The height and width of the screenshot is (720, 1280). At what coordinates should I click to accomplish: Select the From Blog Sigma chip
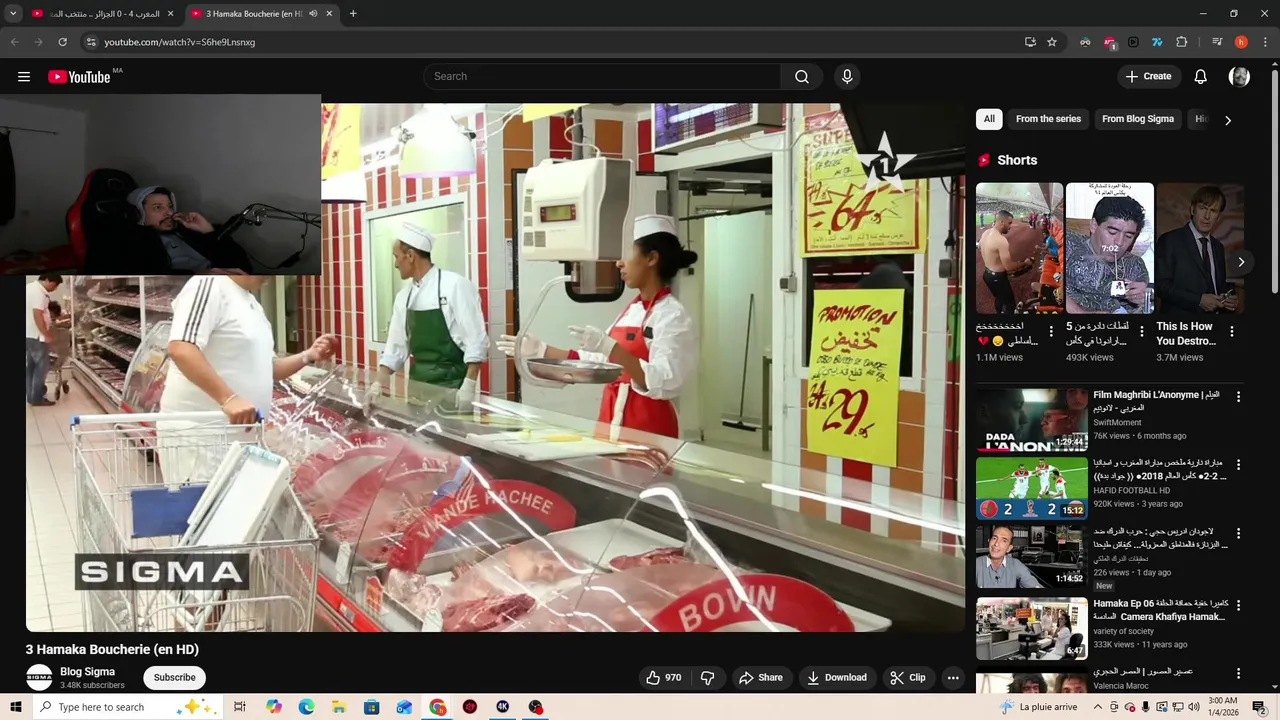tap(1138, 119)
